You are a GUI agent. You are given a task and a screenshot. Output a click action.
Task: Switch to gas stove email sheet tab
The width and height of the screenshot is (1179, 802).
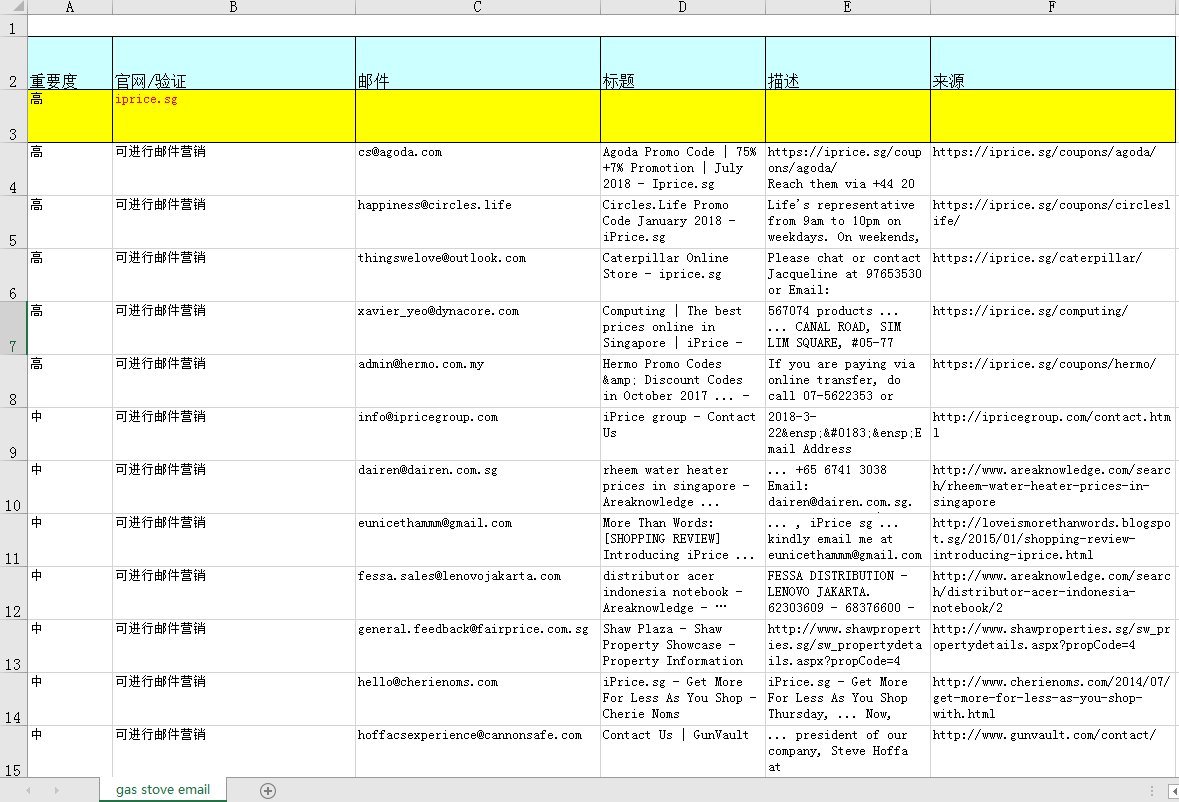162,789
